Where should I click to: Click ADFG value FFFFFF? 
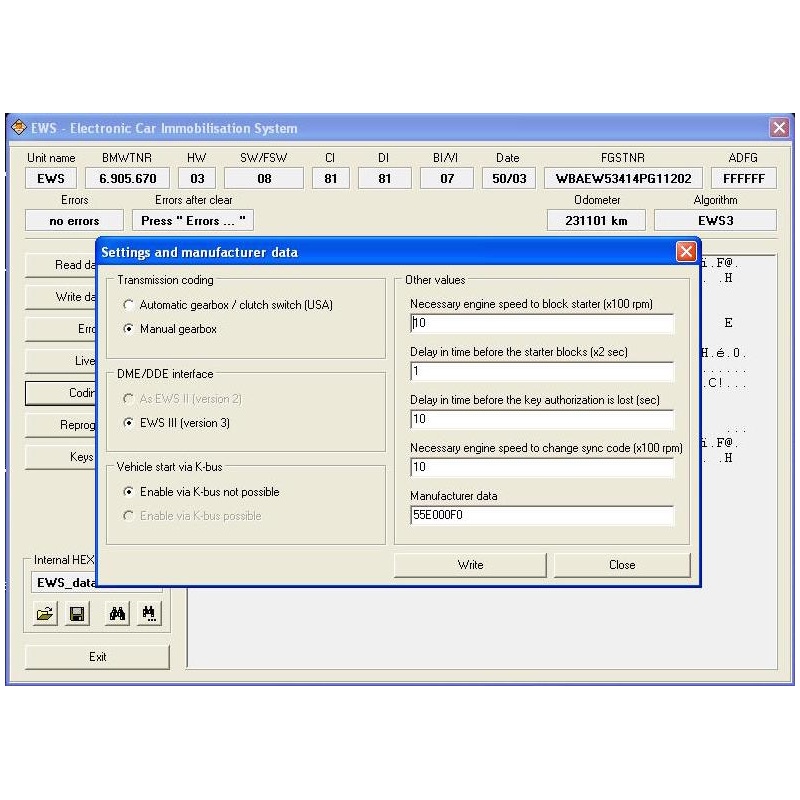click(744, 179)
